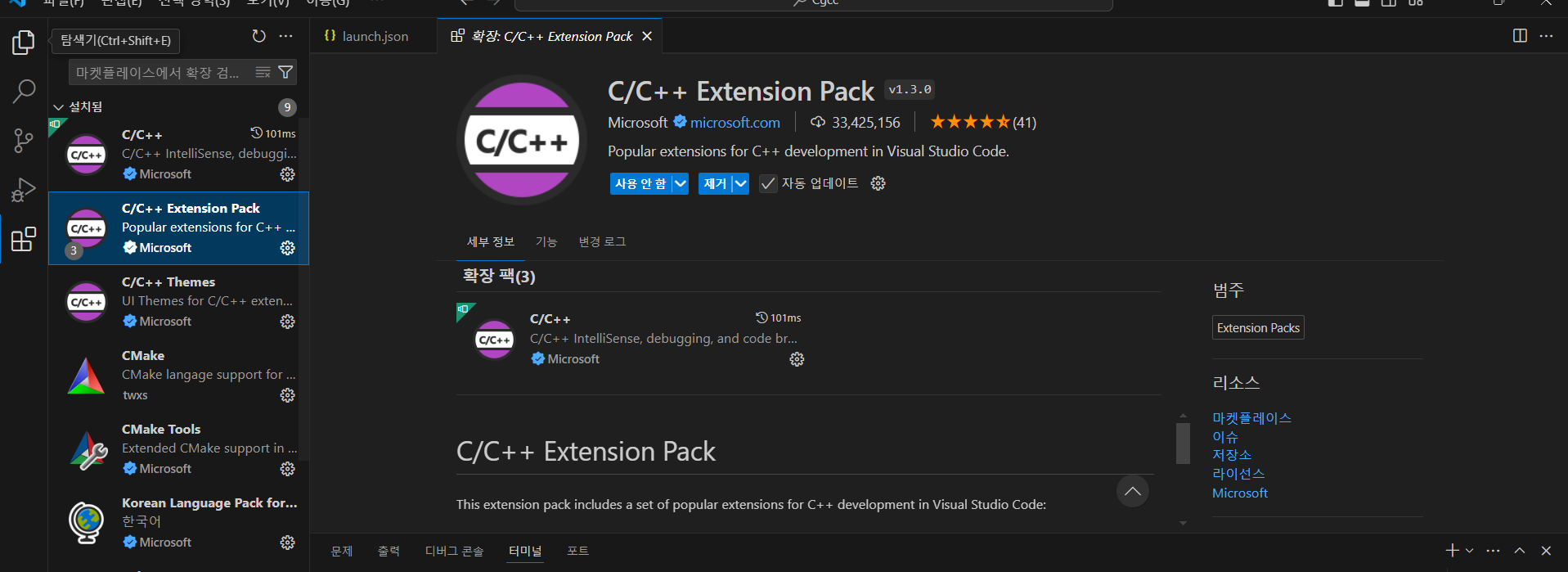
Task: Click the uninstall extension button
Action: (715, 183)
